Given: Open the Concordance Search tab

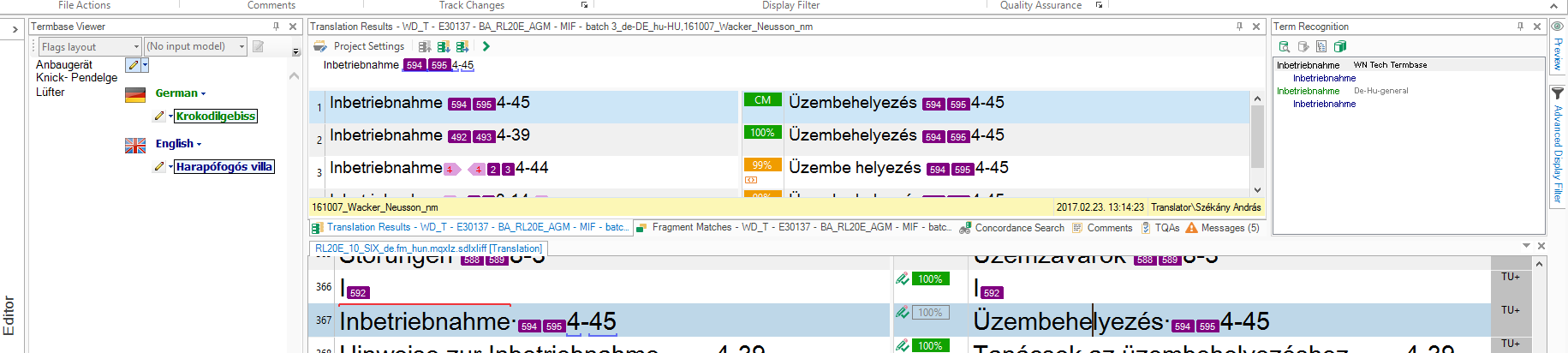Looking at the screenshot, I should point(1011,228).
